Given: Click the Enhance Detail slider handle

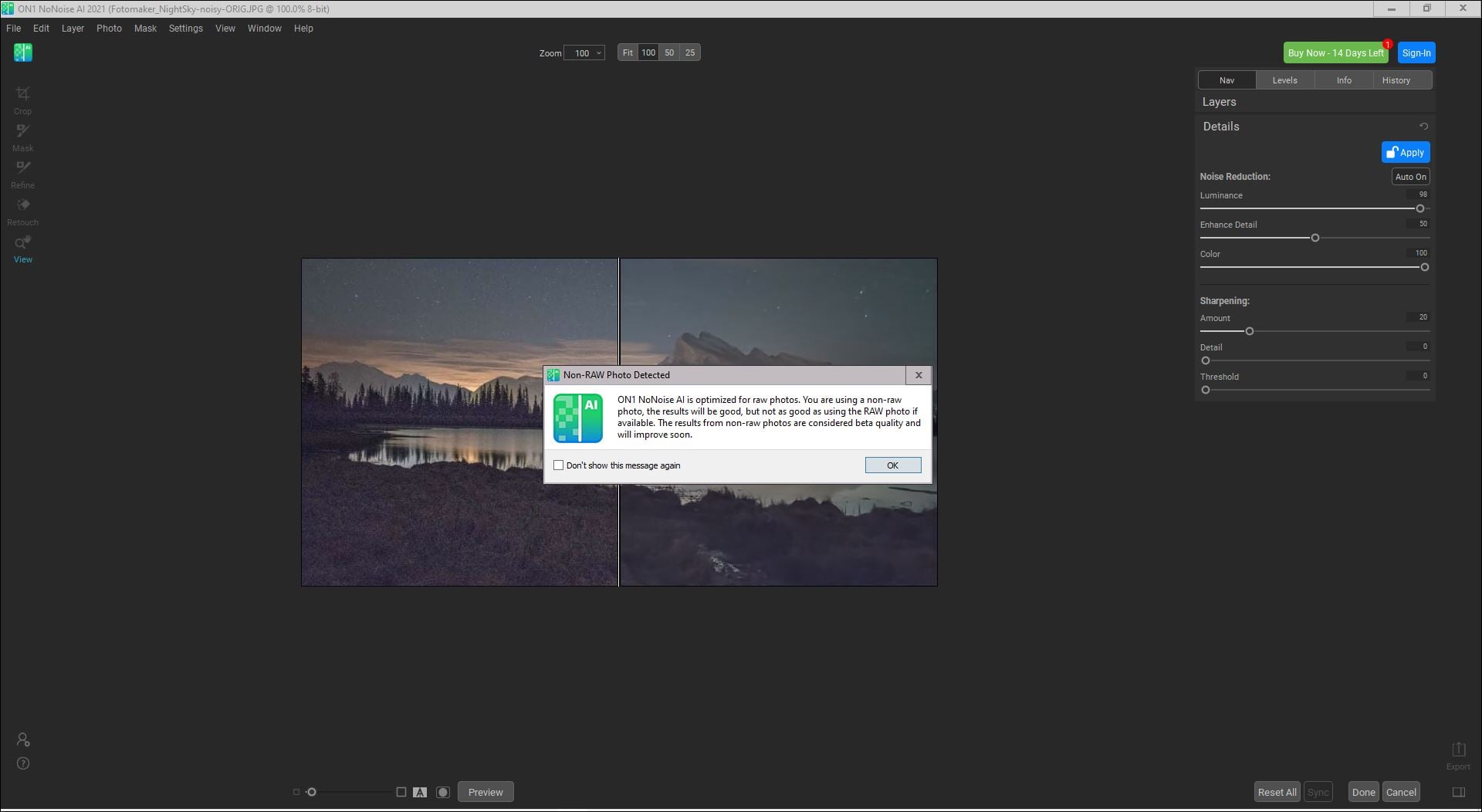Looking at the screenshot, I should (x=1315, y=238).
